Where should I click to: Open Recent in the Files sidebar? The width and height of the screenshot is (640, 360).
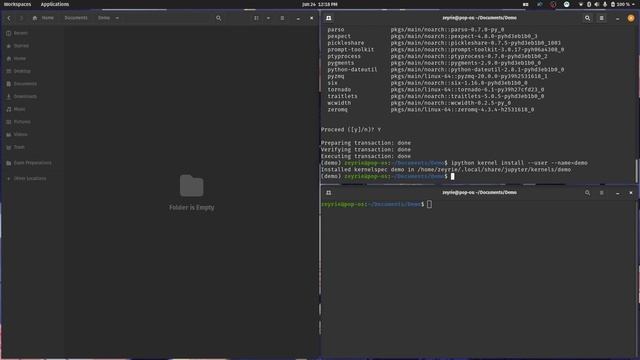click(32, 33)
